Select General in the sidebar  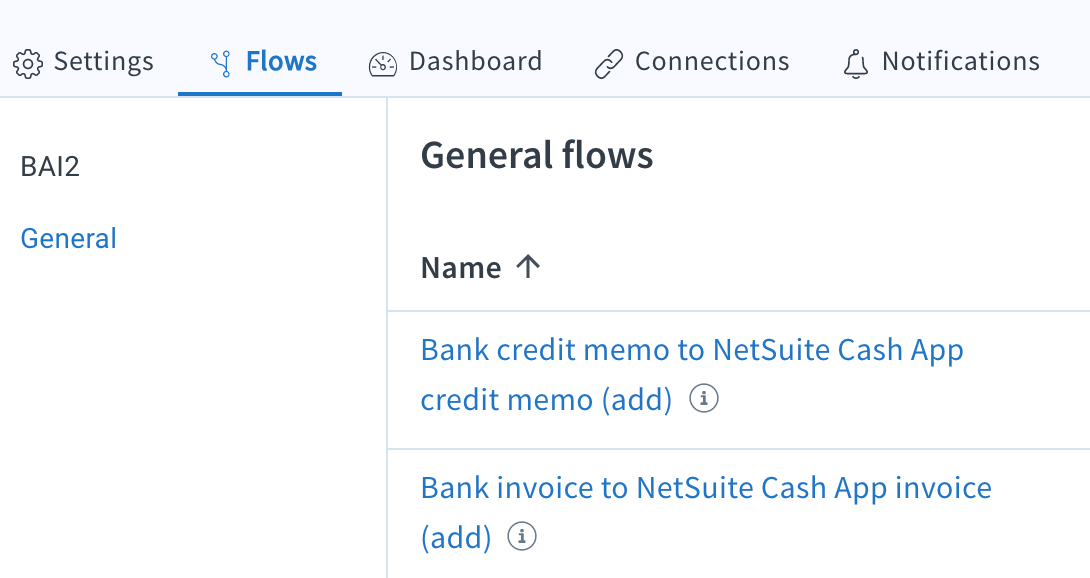[x=67, y=238]
